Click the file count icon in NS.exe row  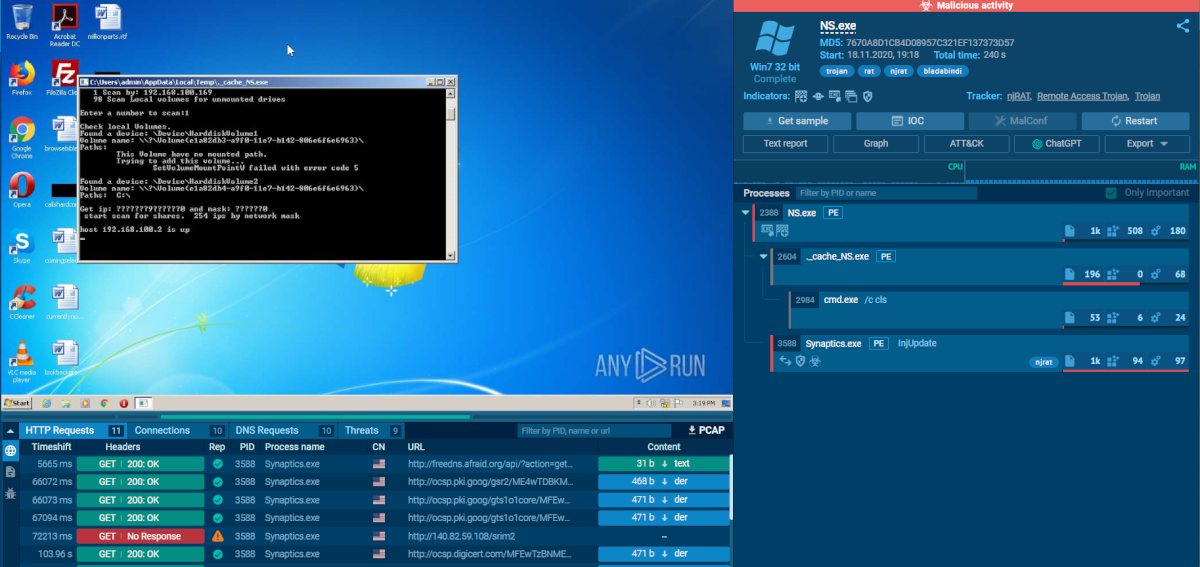tap(1069, 231)
